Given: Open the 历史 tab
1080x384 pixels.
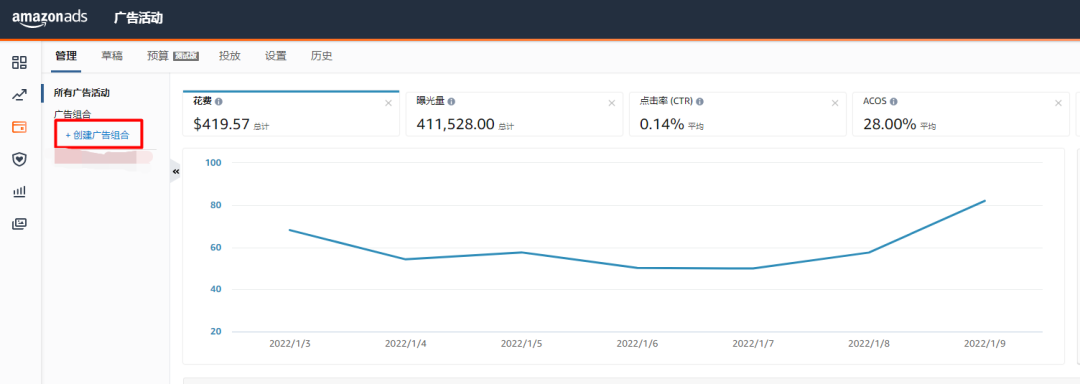Looking at the screenshot, I should click(322, 56).
